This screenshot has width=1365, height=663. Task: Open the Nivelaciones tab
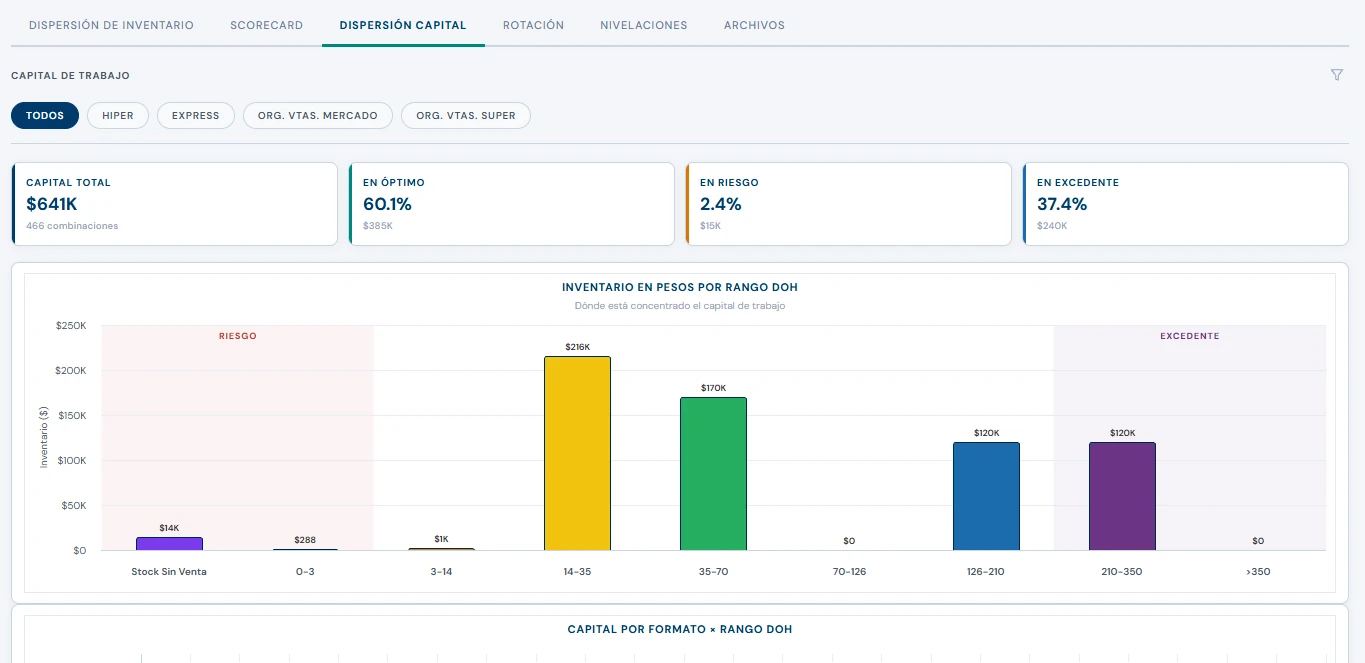click(644, 25)
